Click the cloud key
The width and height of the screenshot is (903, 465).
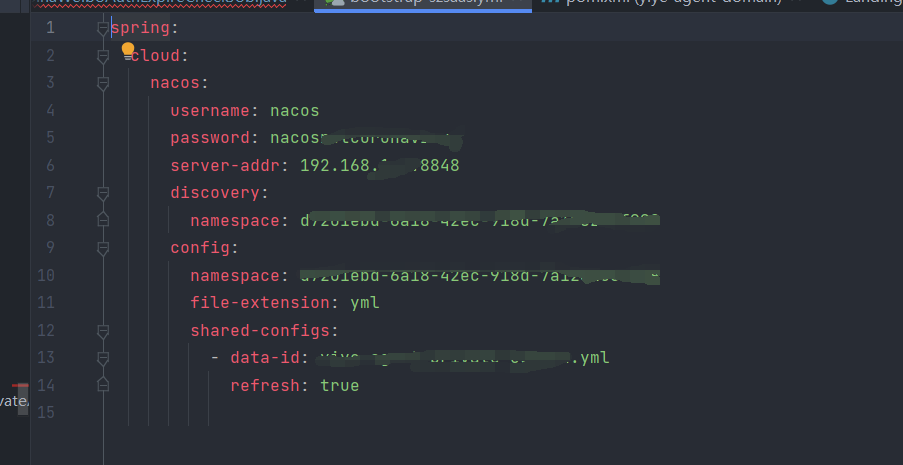point(155,55)
